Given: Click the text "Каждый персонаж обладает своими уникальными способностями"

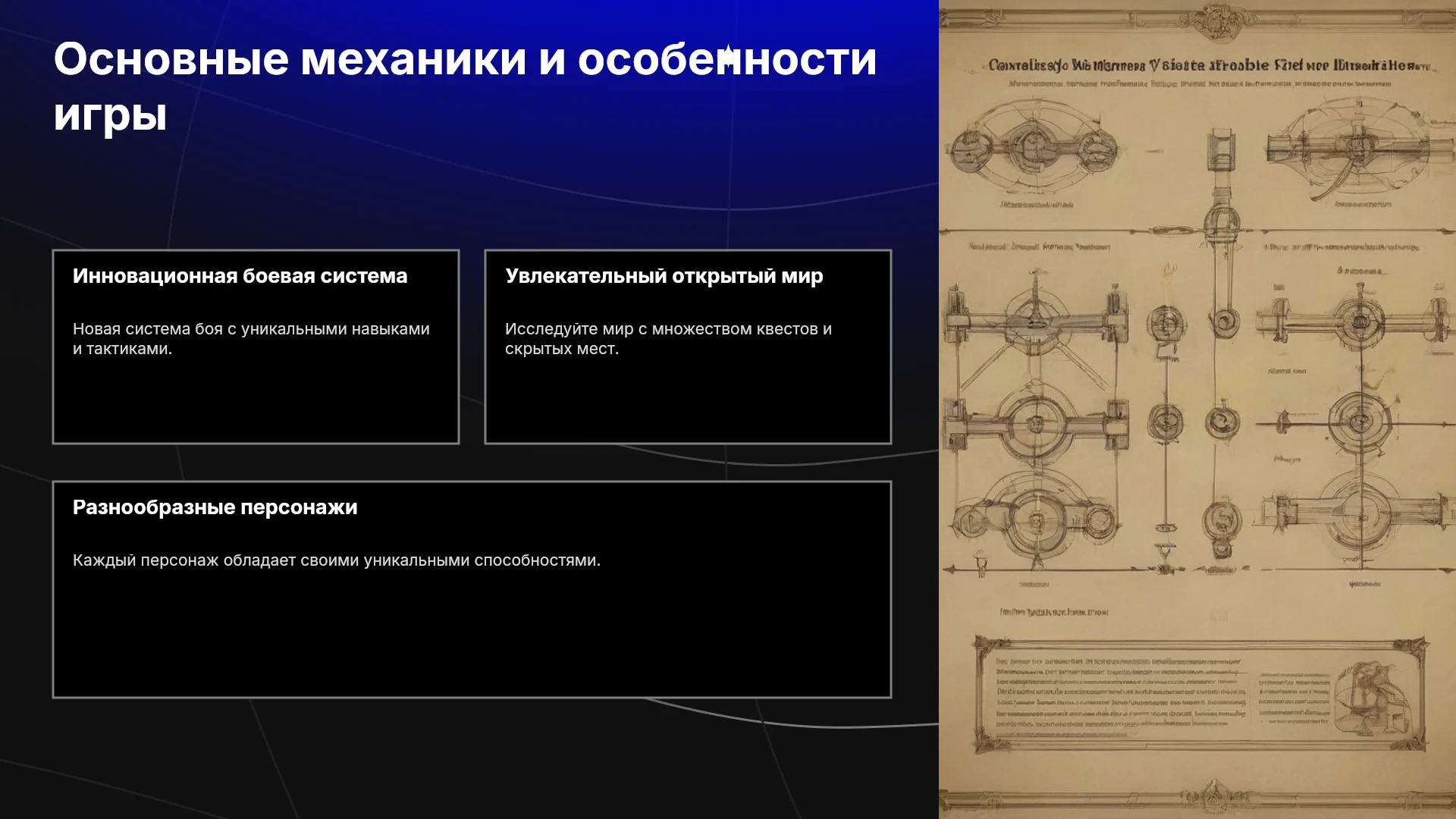Looking at the screenshot, I should (336, 560).
